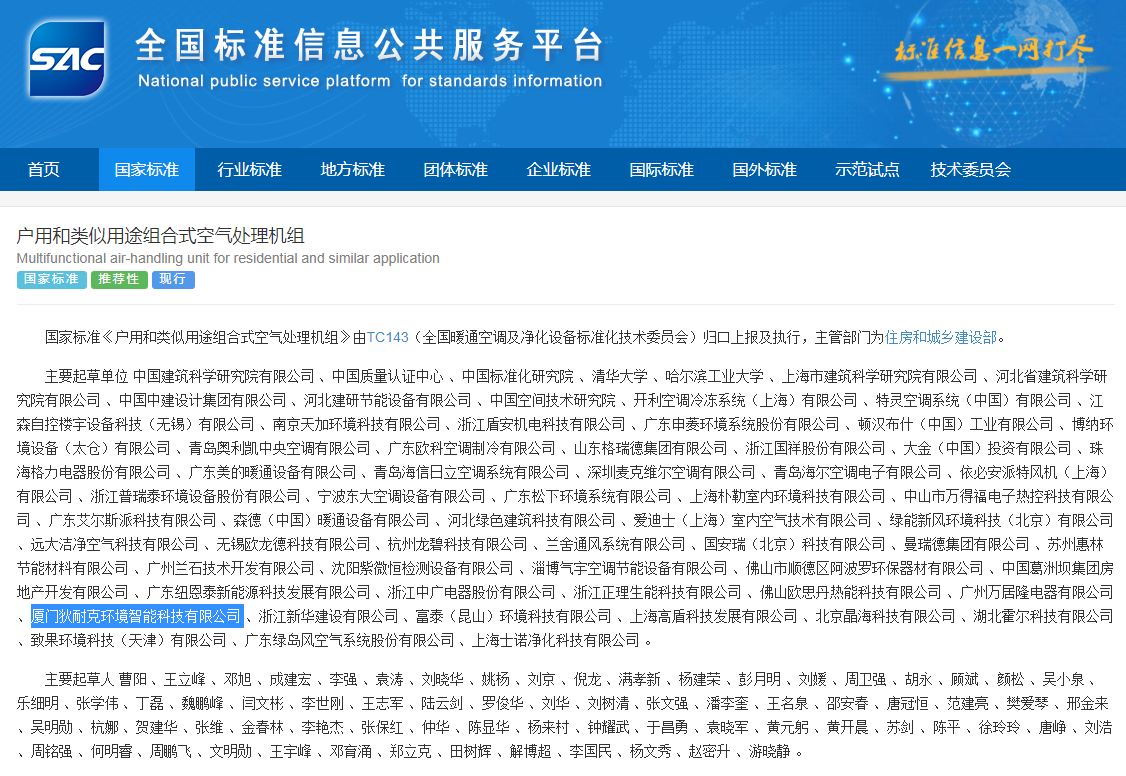Click the SAC logo icon
The width and height of the screenshot is (1126, 776).
pos(68,59)
